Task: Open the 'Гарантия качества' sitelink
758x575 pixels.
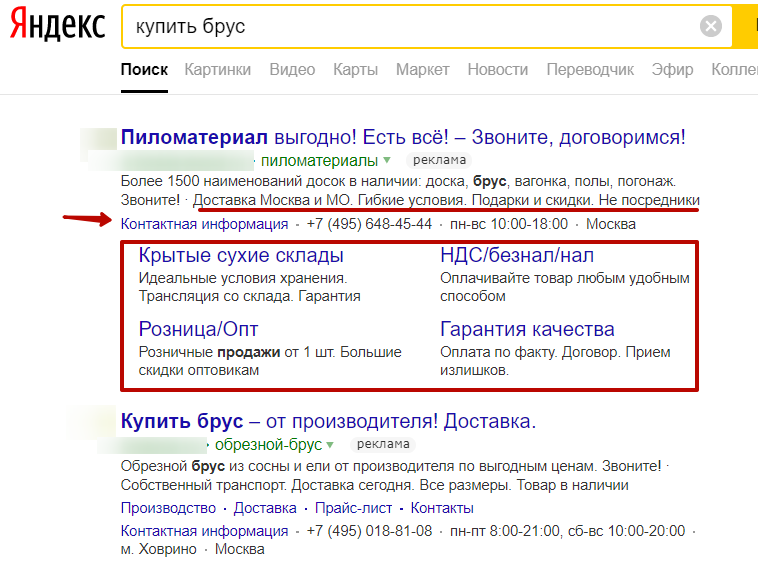Action: pos(527,329)
